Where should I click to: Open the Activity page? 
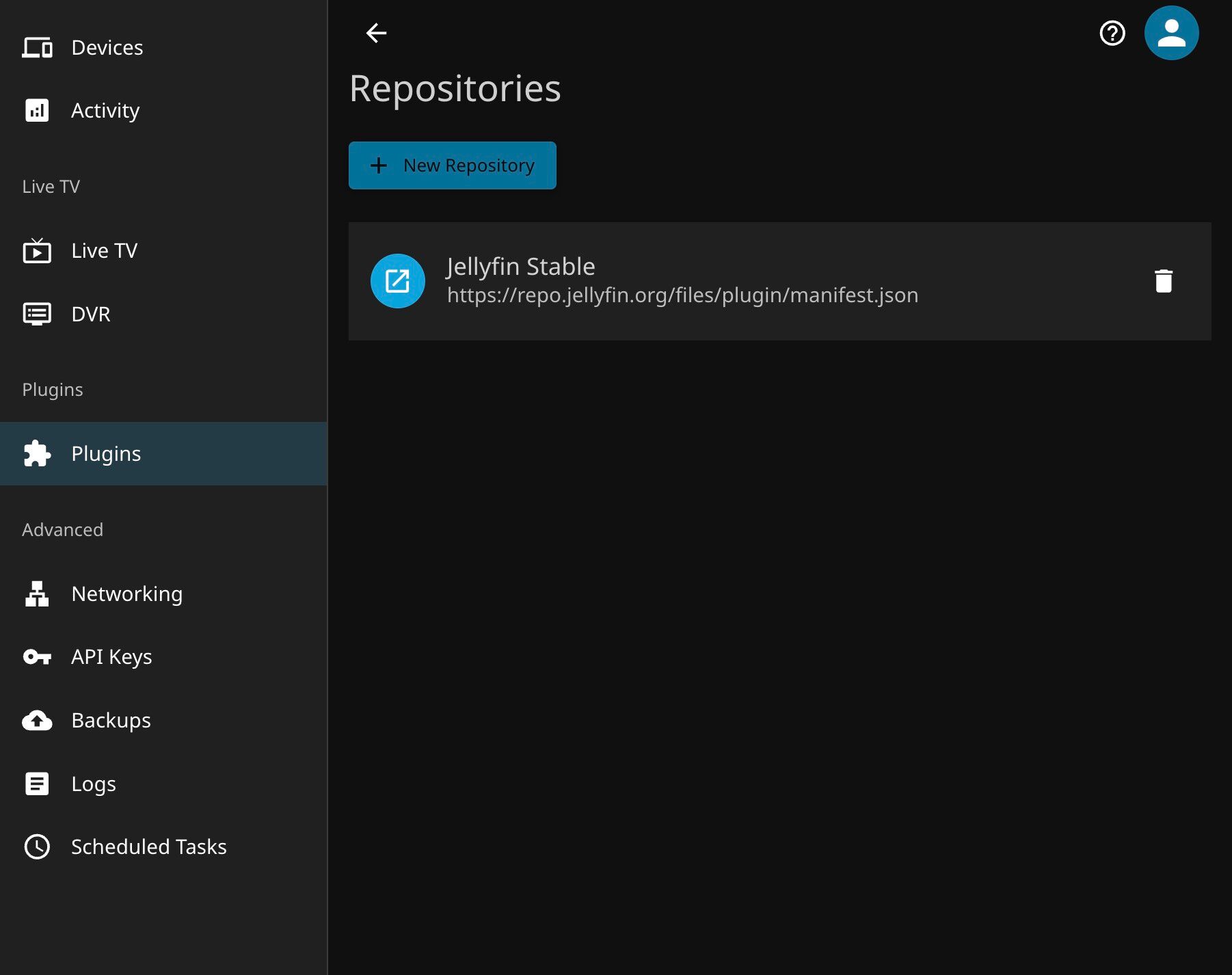pyautogui.click(x=163, y=110)
